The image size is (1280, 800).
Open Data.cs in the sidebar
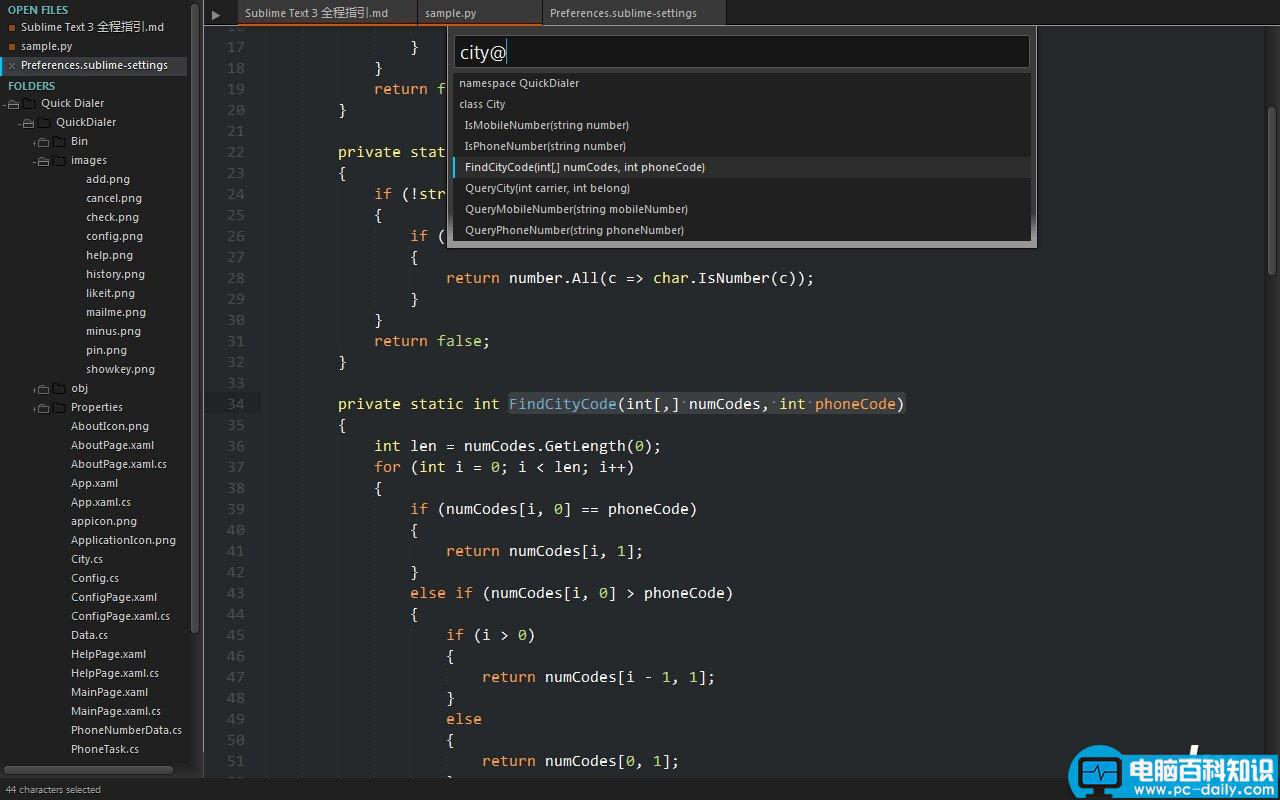click(x=89, y=636)
